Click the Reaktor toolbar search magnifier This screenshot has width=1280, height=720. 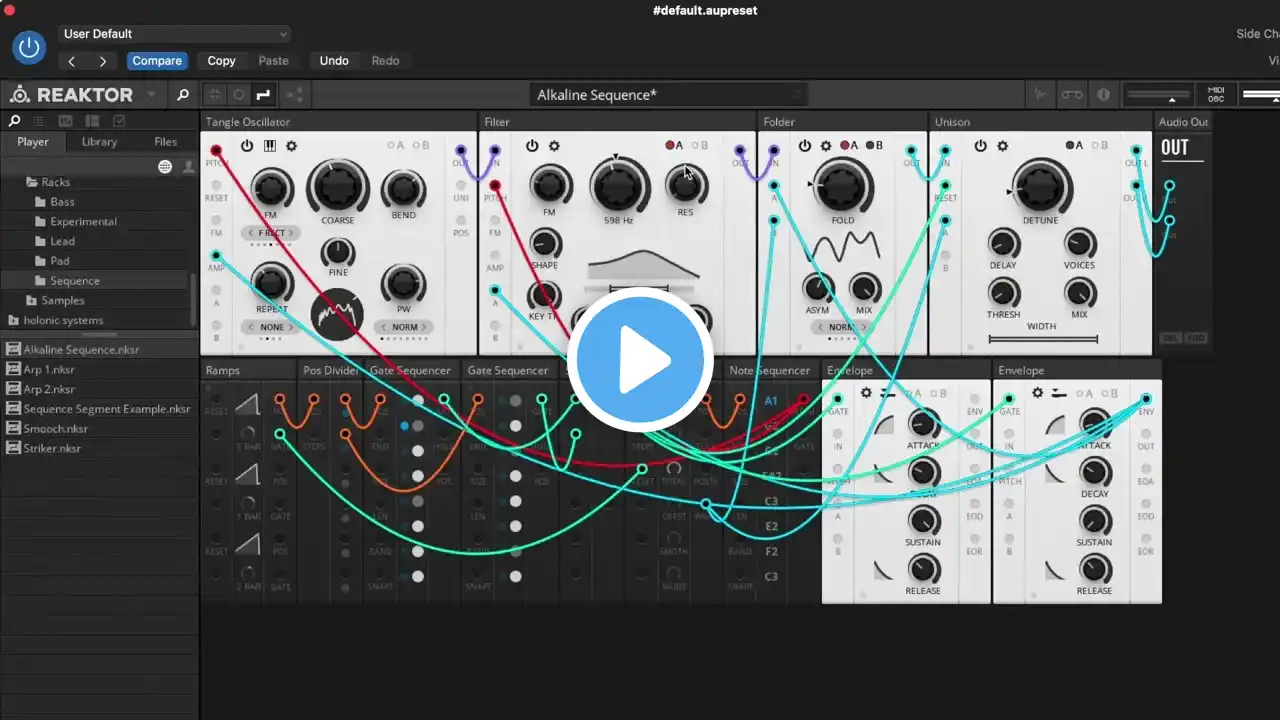click(183, 95)
